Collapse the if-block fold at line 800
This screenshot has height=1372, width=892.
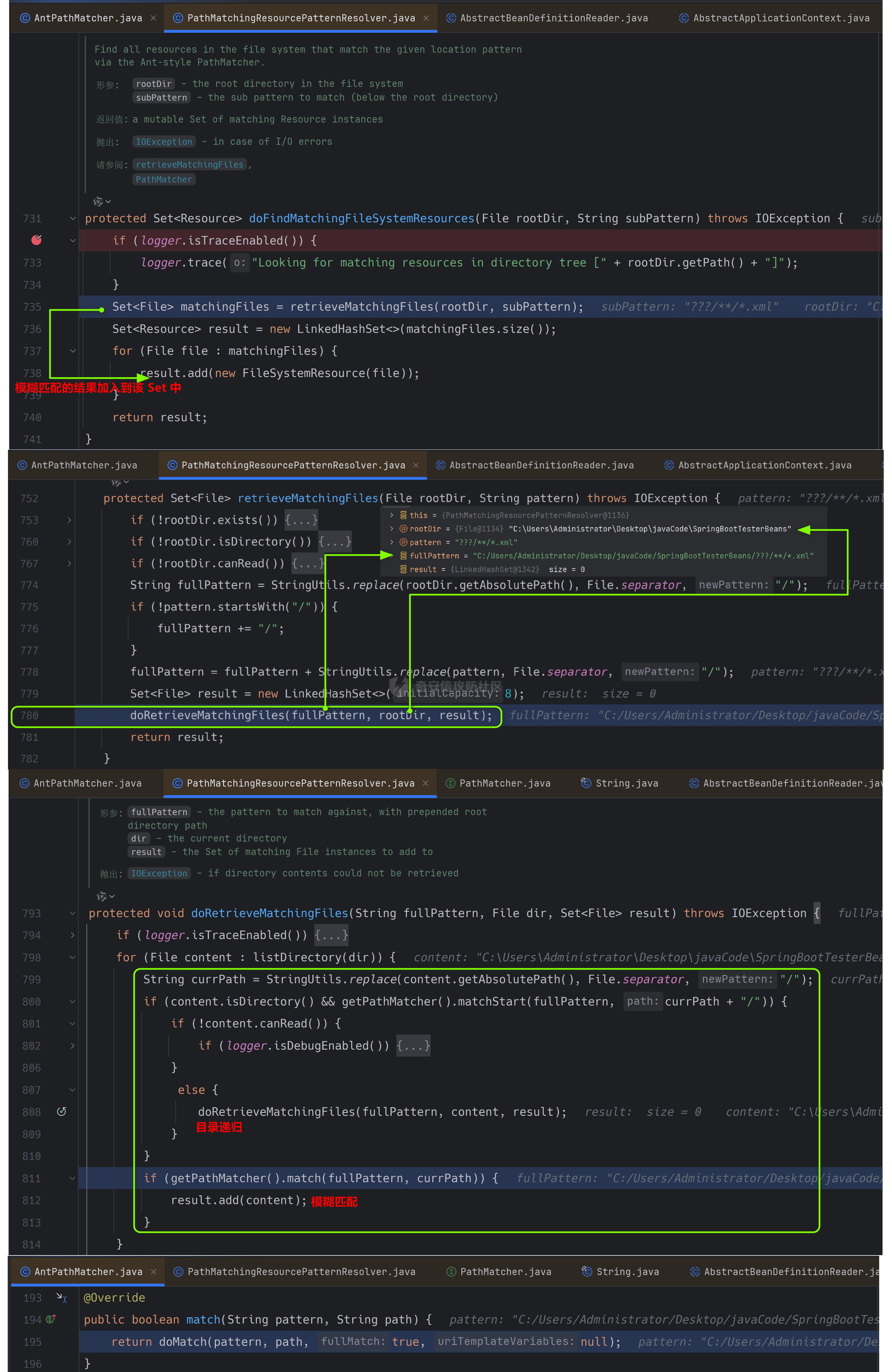(72, 1001)
